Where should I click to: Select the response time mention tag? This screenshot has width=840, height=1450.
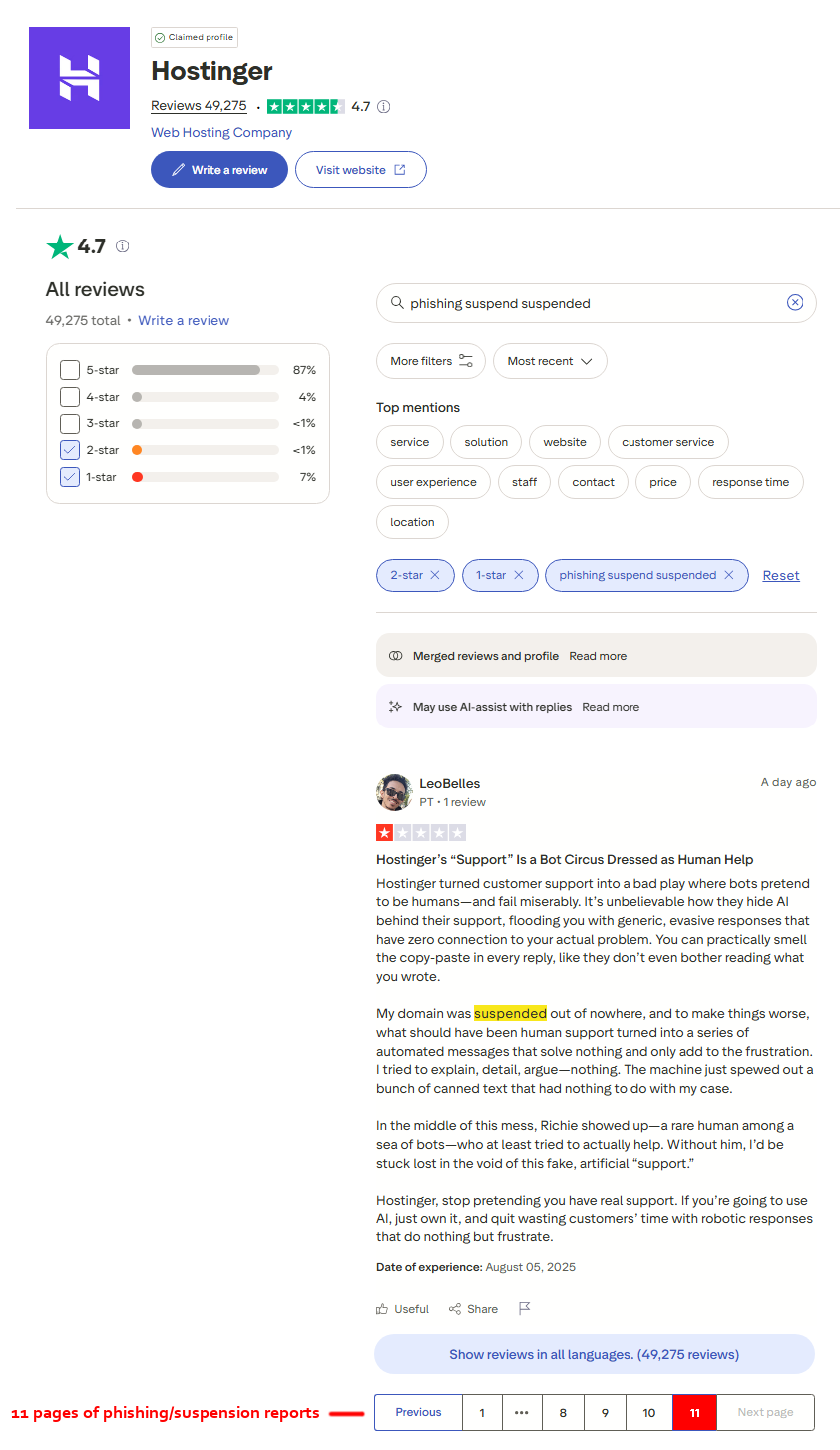(x=751, y=482)
